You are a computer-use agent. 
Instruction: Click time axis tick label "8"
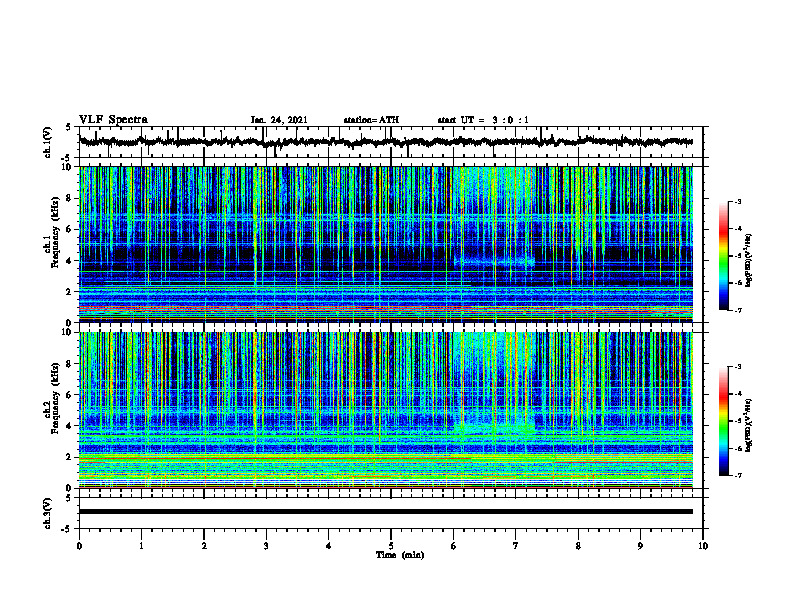point(578,546)
